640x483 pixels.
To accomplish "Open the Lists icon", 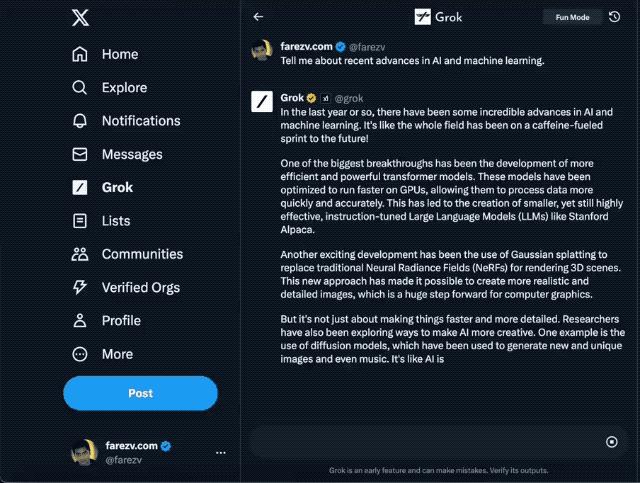I will (x=81, y=221).
